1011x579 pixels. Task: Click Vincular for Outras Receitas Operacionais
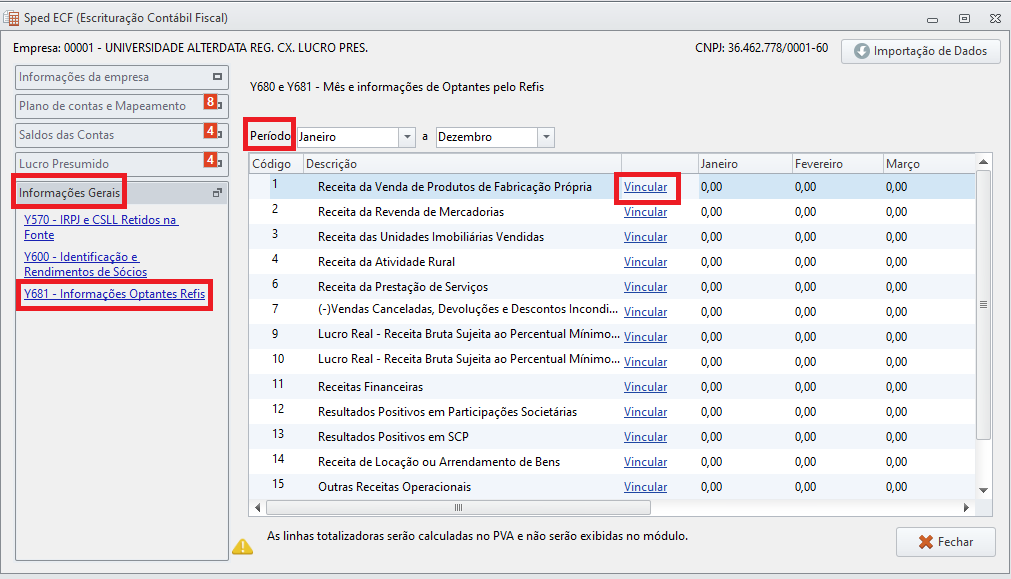[645, 487]
